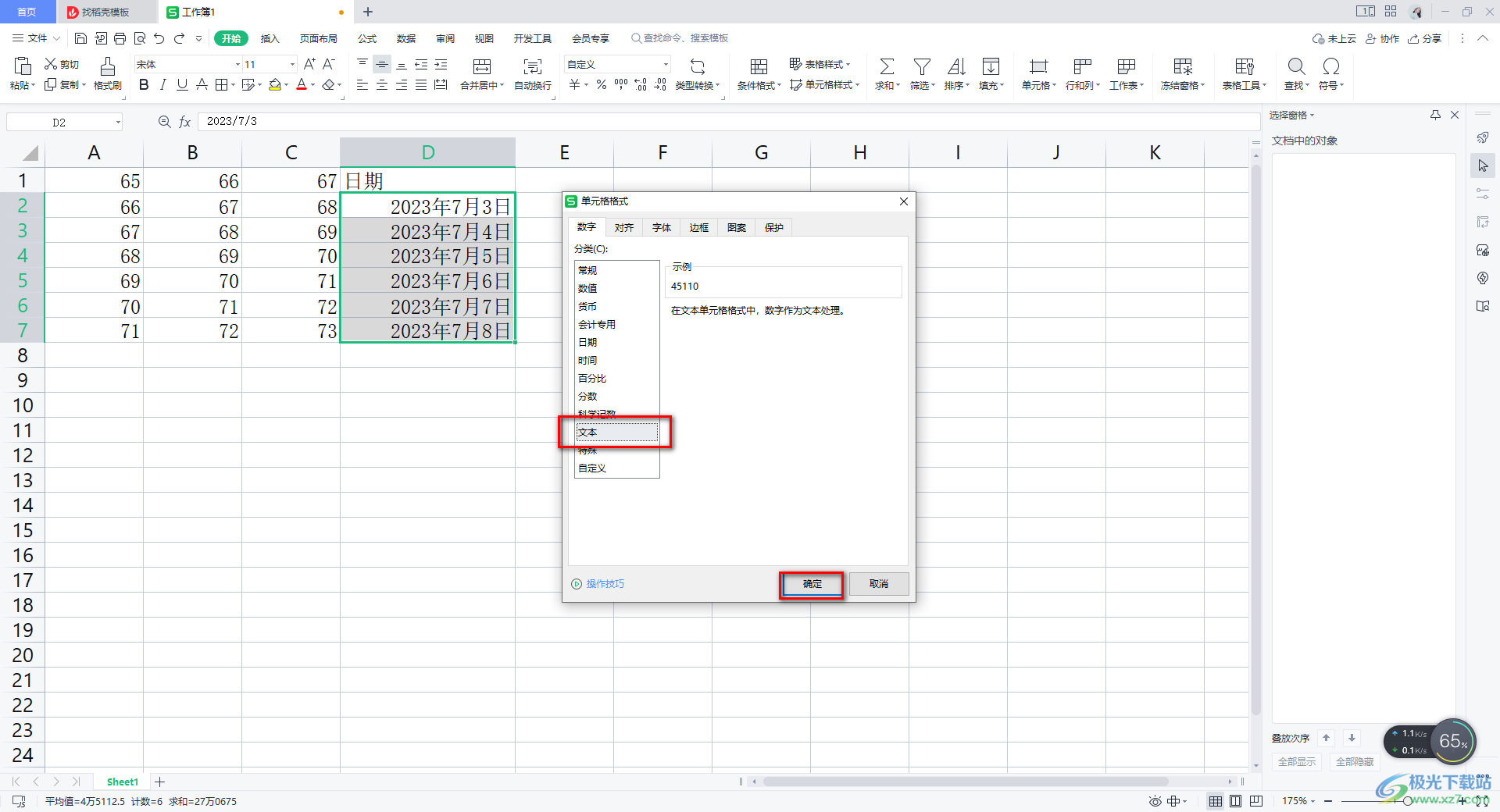The image size is (1500, 812).
Task: Click the AutoSum (求和) sigma icon
Action: click(887, 66)
